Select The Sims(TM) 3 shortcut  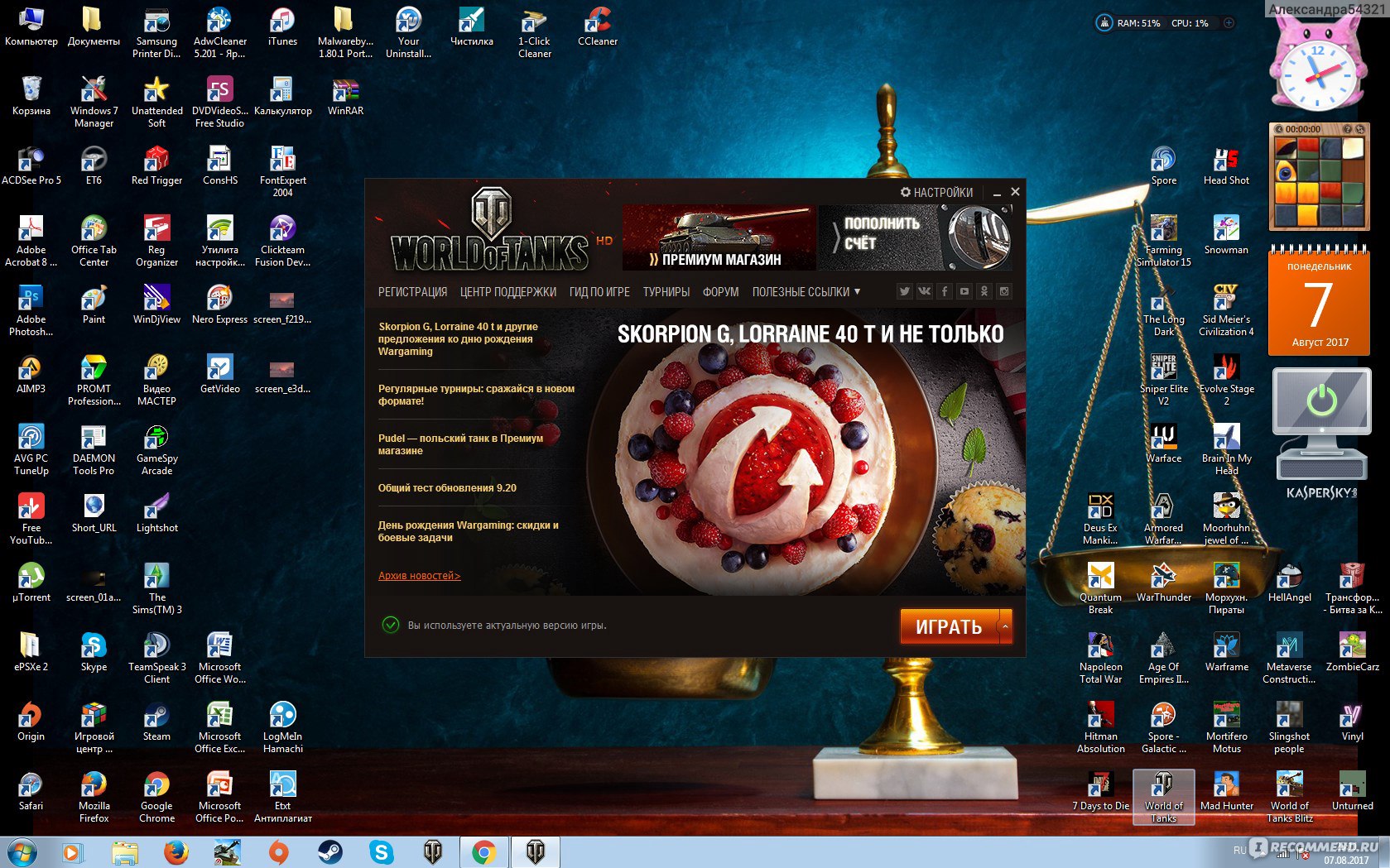pos(156,588)
